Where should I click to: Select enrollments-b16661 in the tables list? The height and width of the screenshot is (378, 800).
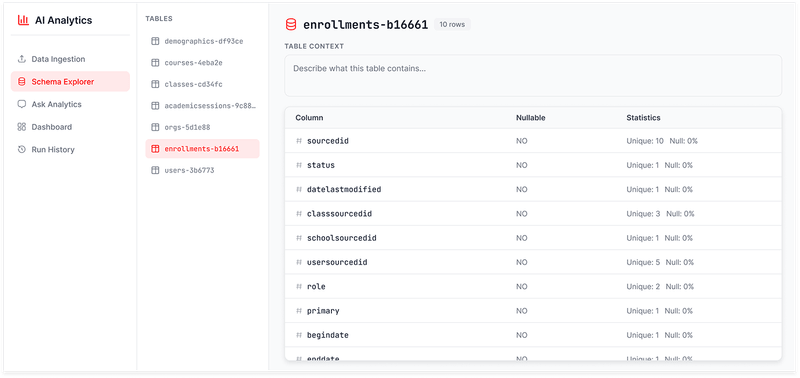click(203, 149)
